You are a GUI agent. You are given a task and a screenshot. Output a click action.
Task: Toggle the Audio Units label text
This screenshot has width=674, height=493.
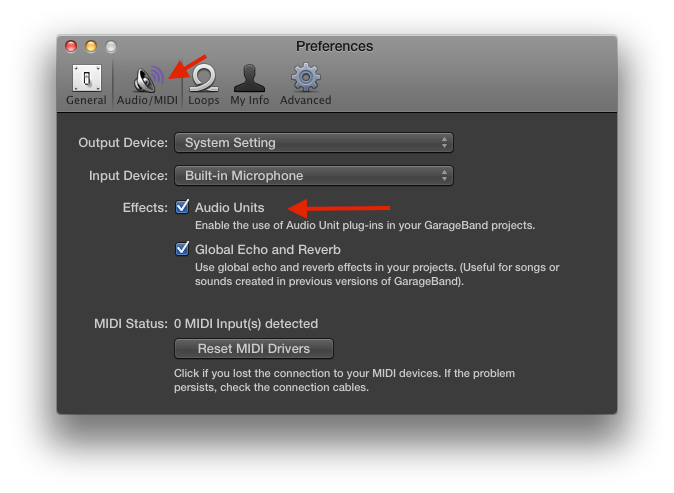[230, 208]
